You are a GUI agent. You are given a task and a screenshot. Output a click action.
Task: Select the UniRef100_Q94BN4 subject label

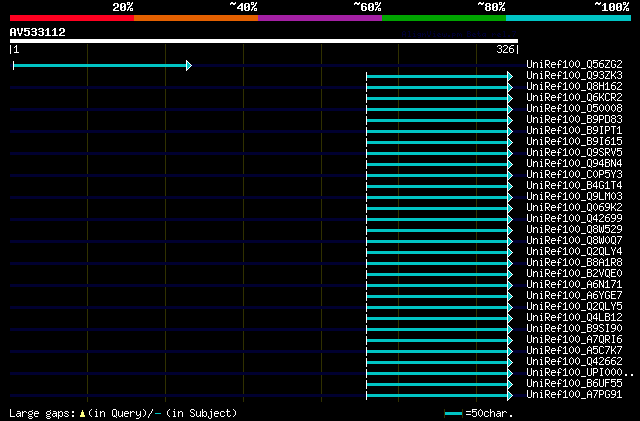click(x=574, y=163)
